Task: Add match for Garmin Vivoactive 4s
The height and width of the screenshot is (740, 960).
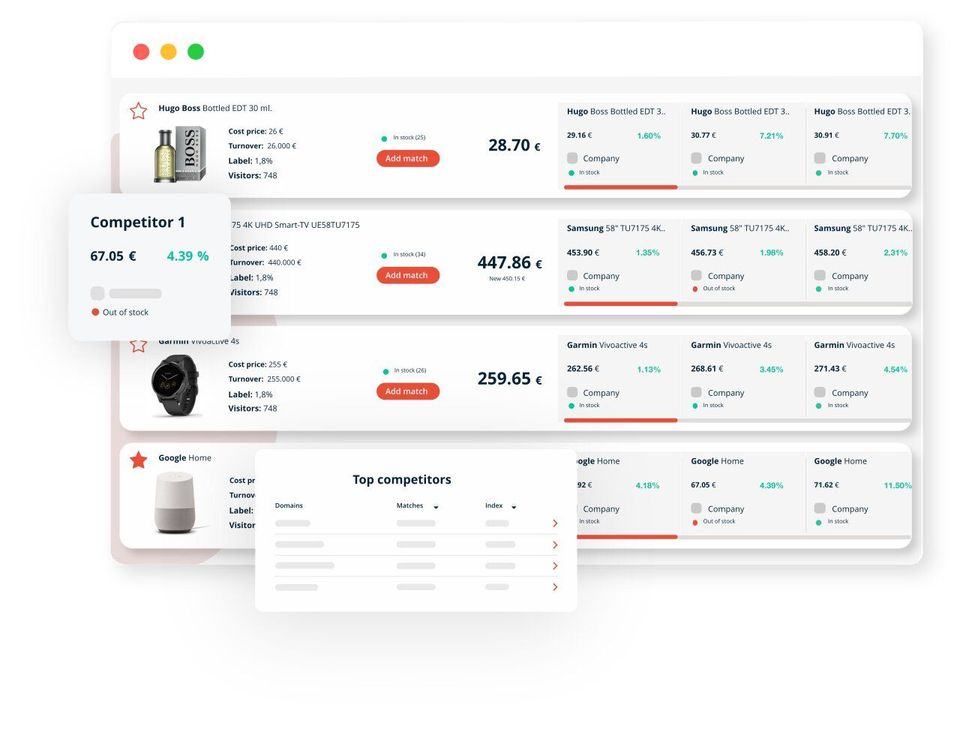Action: coord(408,391)
